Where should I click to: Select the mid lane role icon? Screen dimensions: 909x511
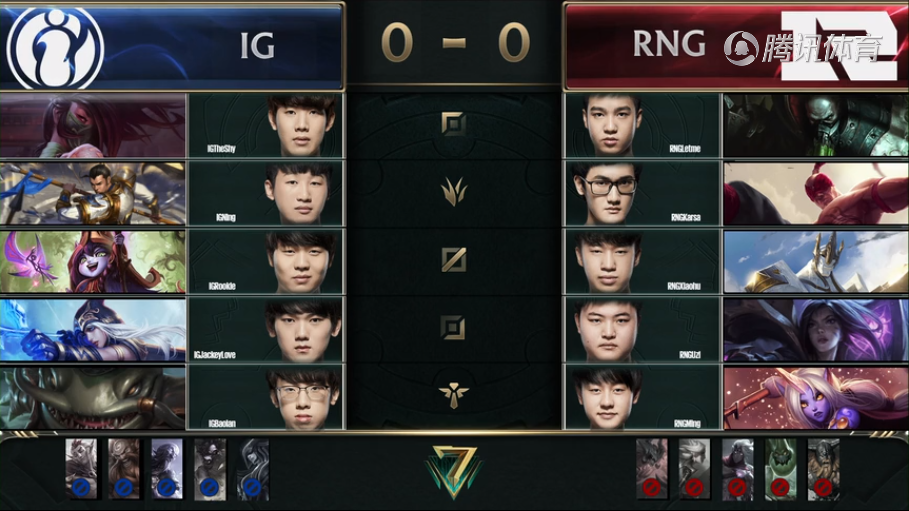453,260
